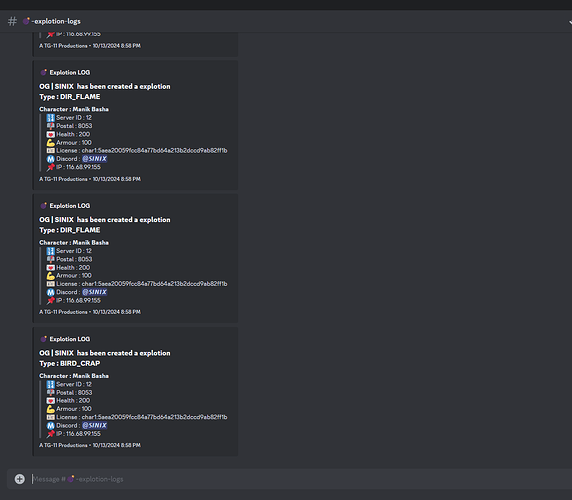This screenshot has height=500, width=572.
Task: Click the timestamp footer of last log embed
Action: (90, 445)
